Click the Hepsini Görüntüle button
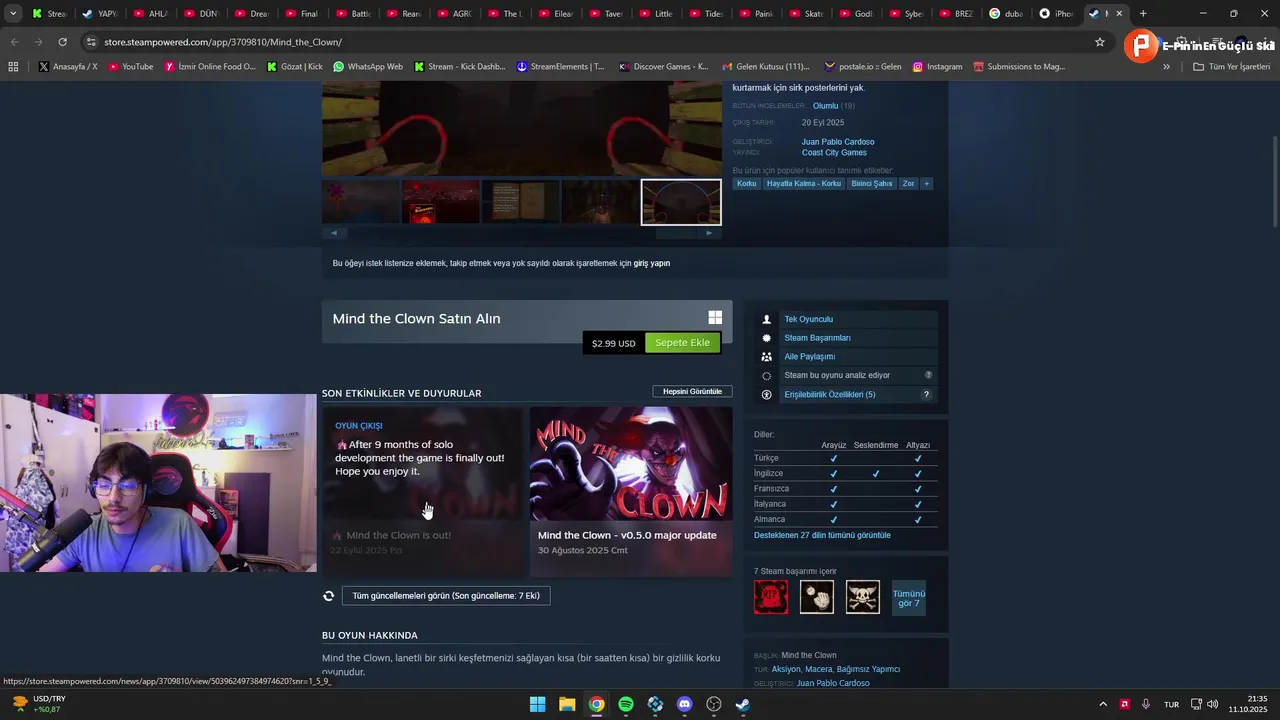Image resolution: width=1280 pixels, height=720 pixels. point(692,391)
